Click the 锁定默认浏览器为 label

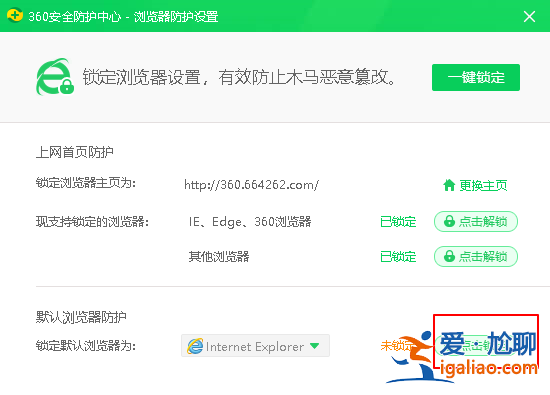(86, 346)
